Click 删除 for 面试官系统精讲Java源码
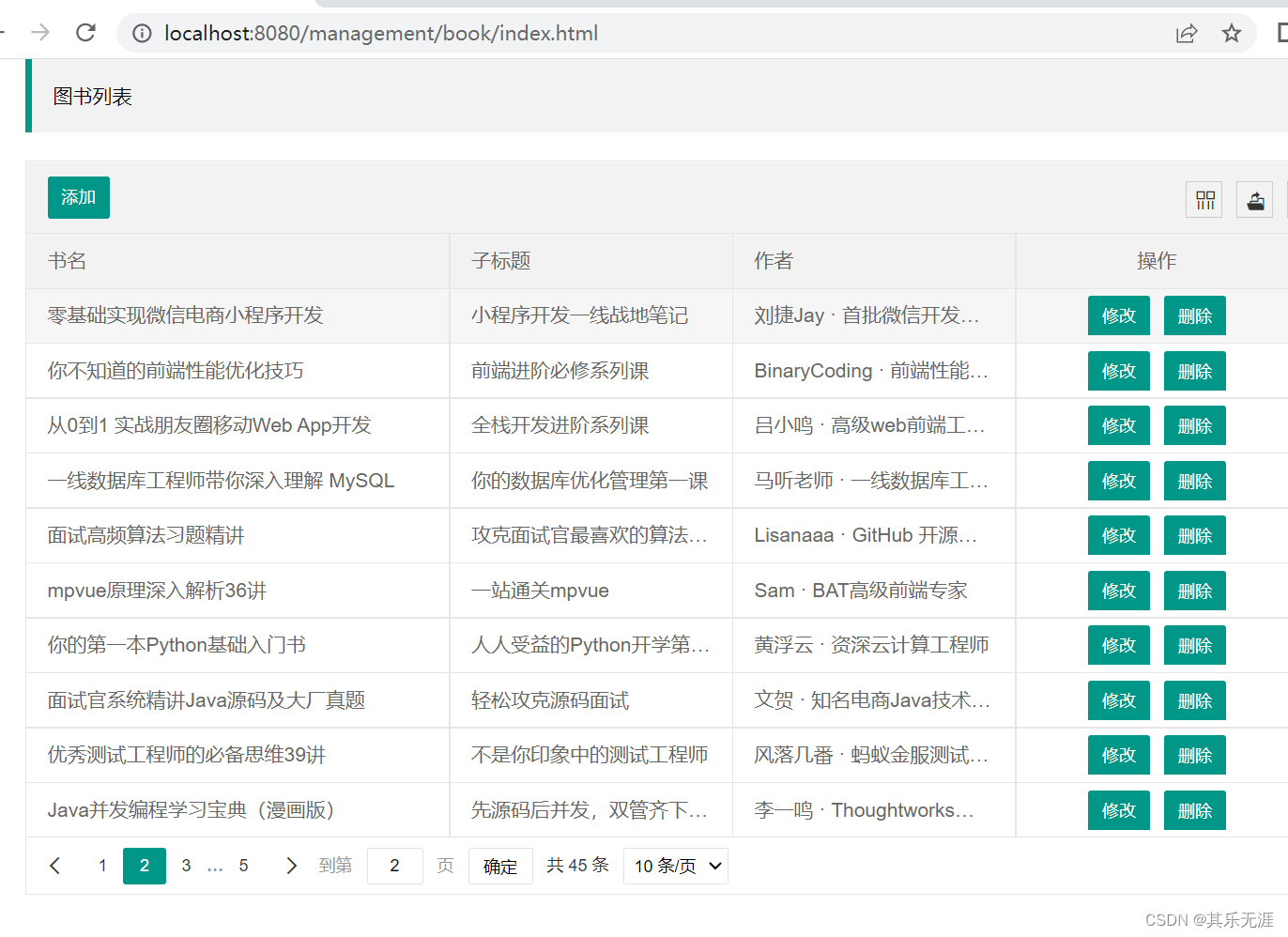1288x937 pixels. click(1195, 700)
